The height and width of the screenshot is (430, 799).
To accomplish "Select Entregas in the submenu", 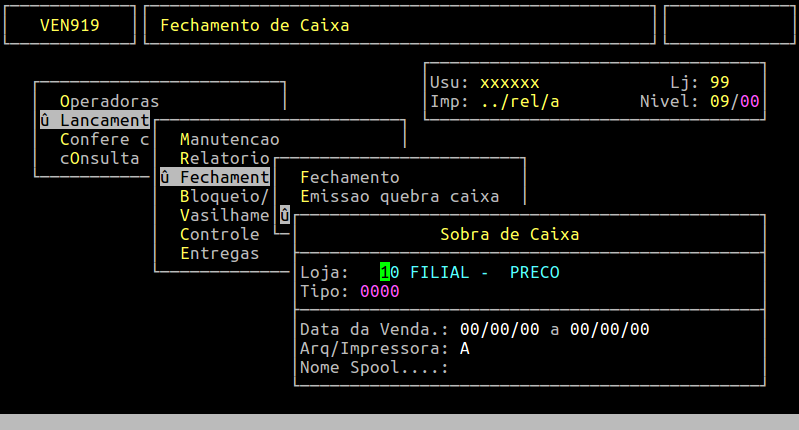I will [219, 253].
